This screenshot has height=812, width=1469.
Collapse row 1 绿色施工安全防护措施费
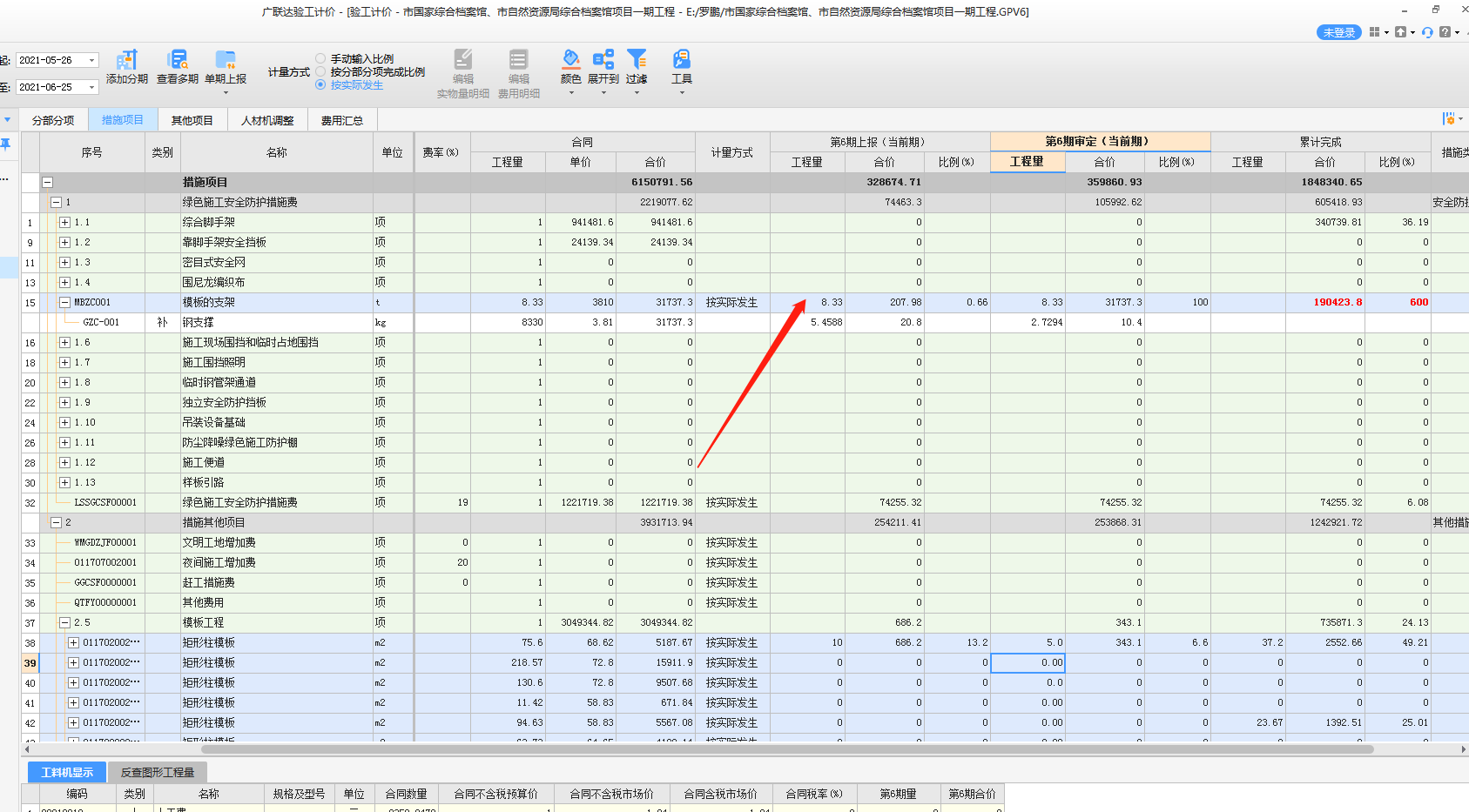pyautogui.click(x=56, y=203)
